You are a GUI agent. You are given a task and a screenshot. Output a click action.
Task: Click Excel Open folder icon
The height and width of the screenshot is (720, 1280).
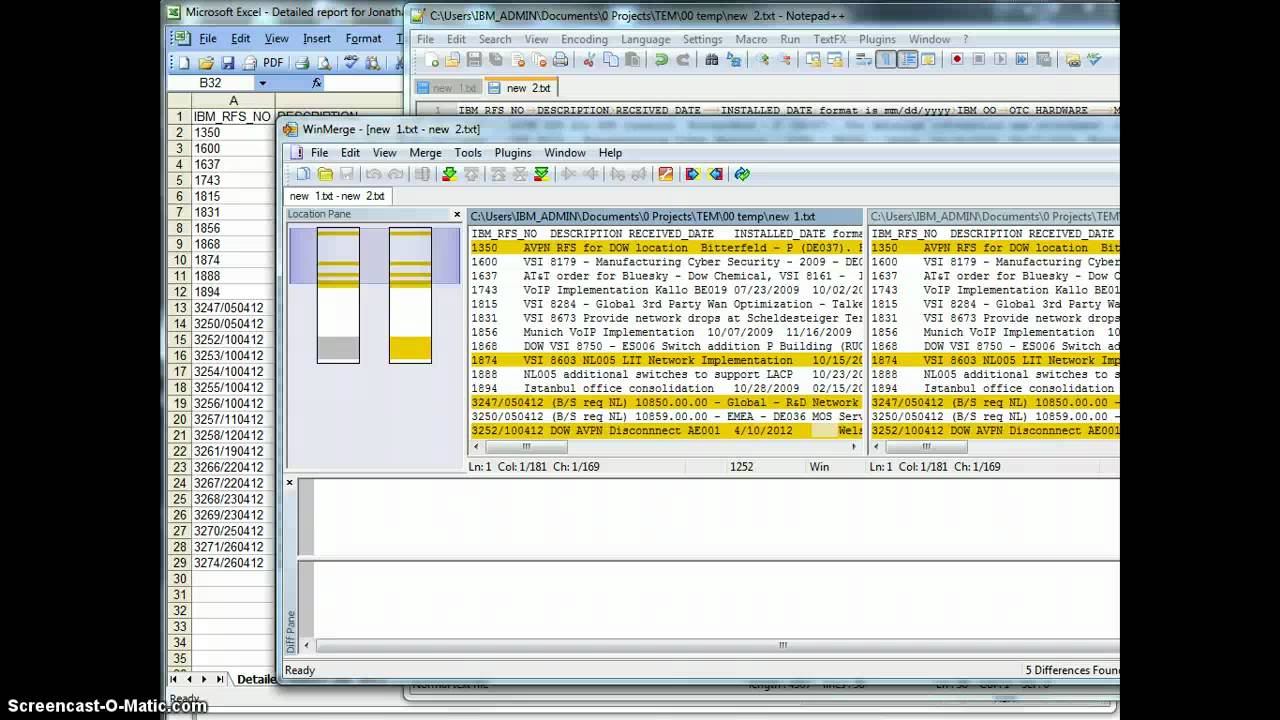[x=206, y=63]
